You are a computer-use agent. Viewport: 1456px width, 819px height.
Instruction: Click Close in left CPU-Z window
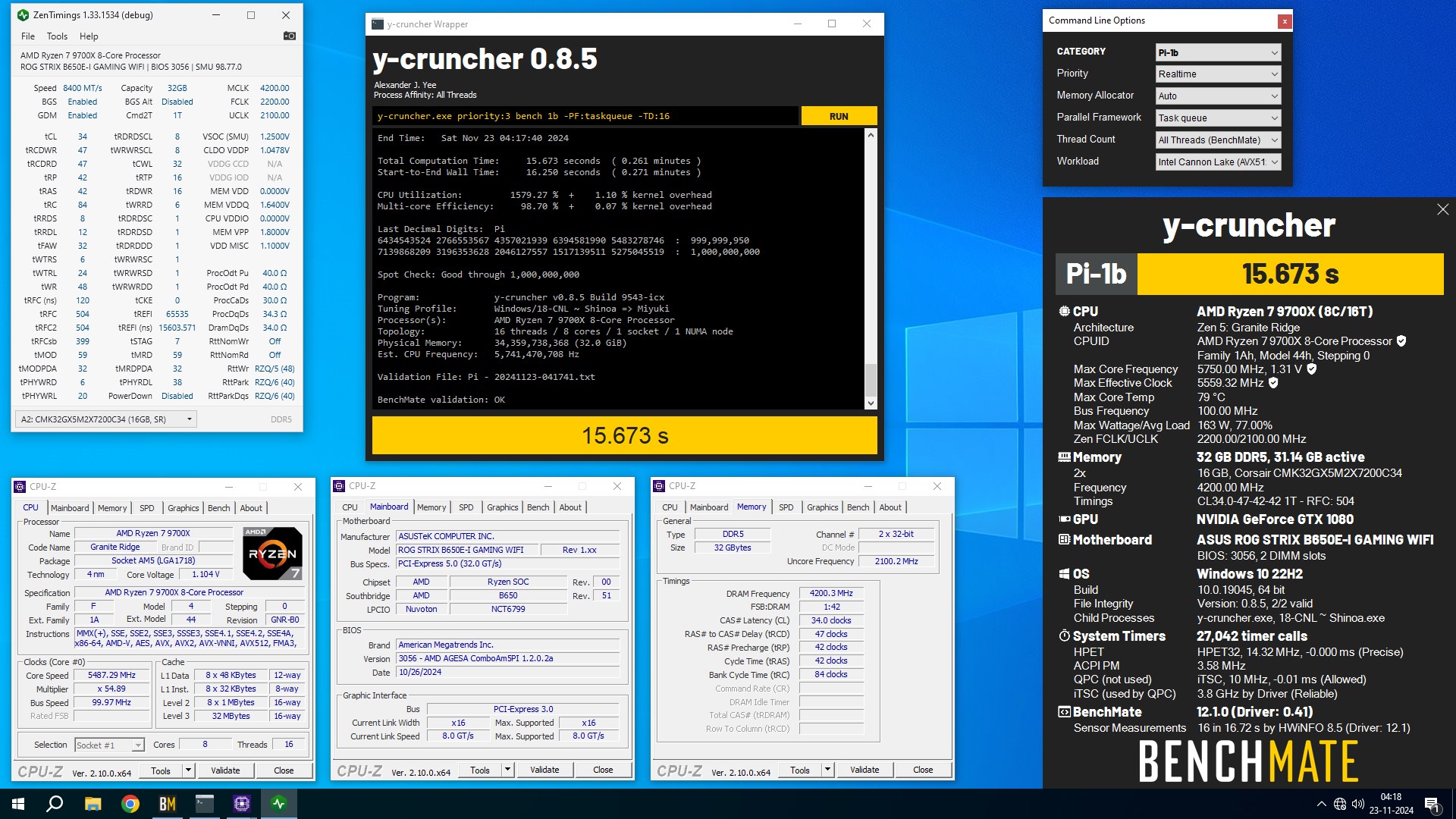click(x=284, y=770)
